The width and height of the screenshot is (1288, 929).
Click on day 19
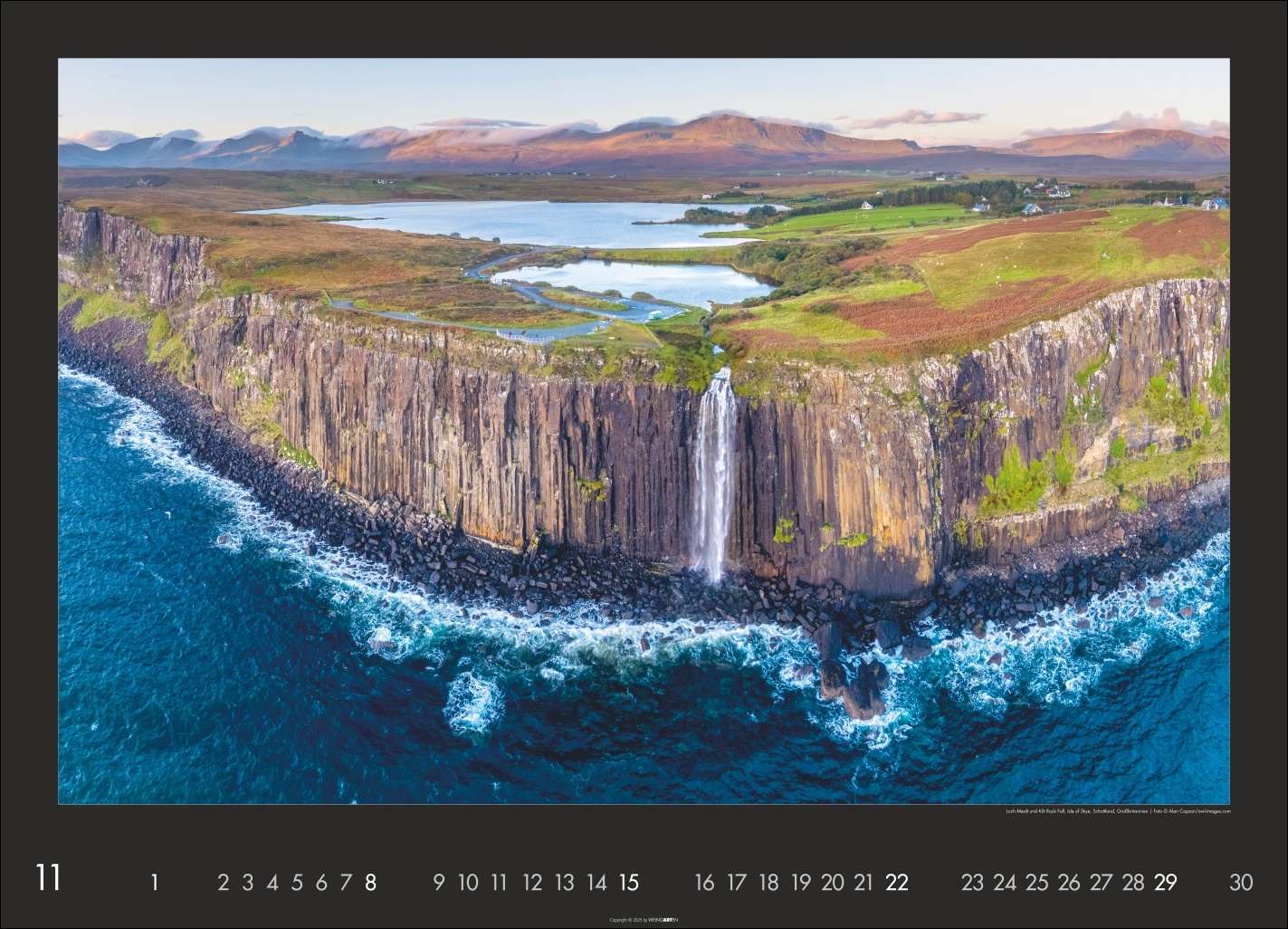click(x=800, y=882)
